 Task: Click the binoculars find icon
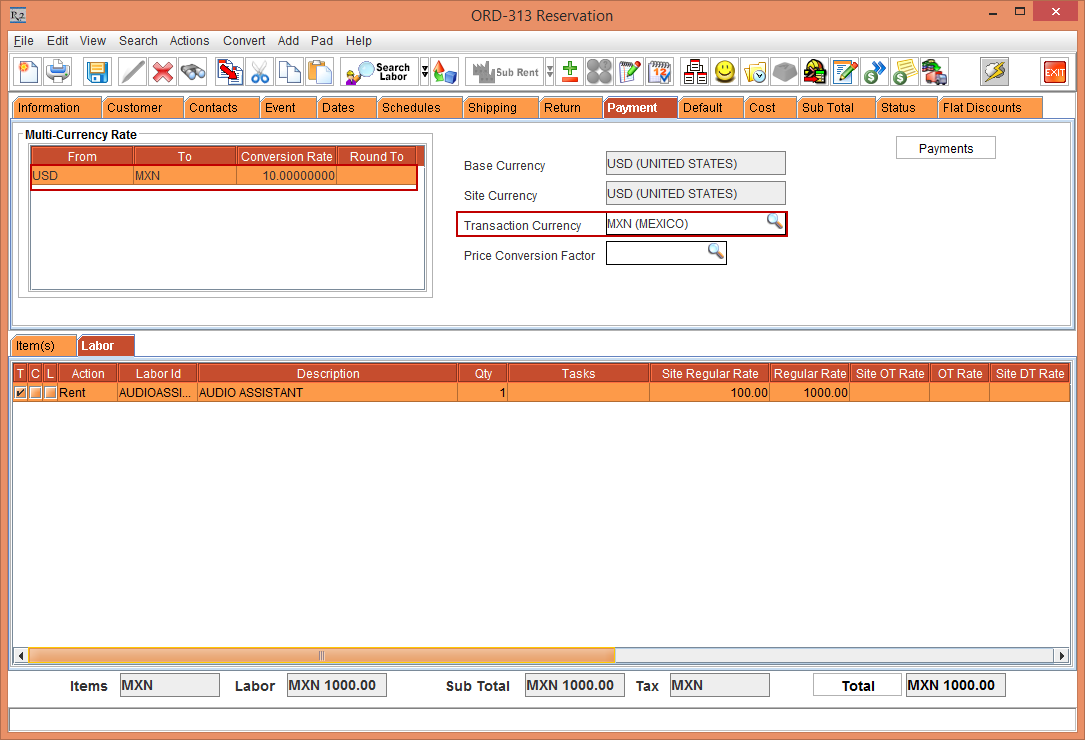click(x=192, y=72)
